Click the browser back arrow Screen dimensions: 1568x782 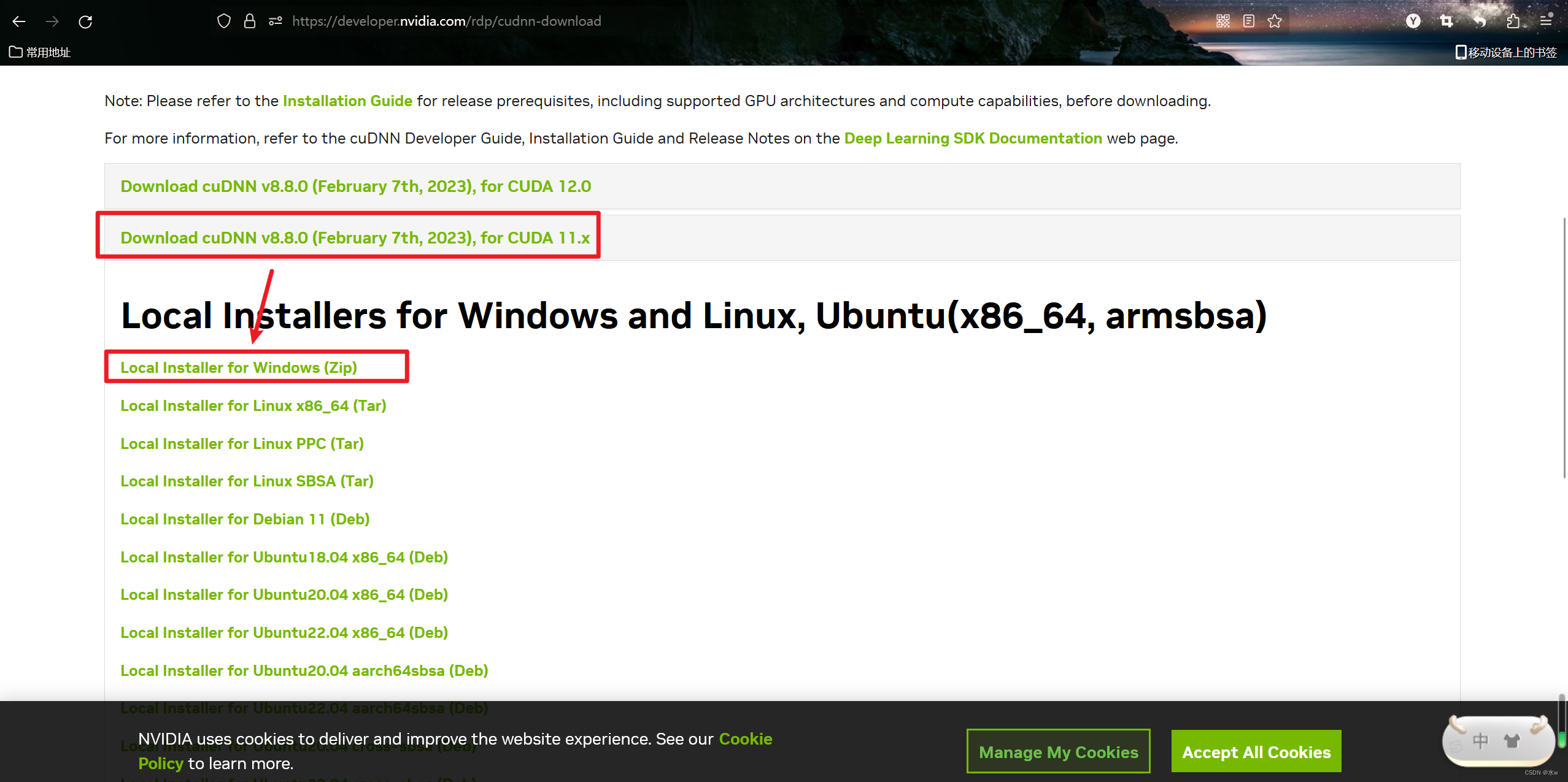pos(19,21)
